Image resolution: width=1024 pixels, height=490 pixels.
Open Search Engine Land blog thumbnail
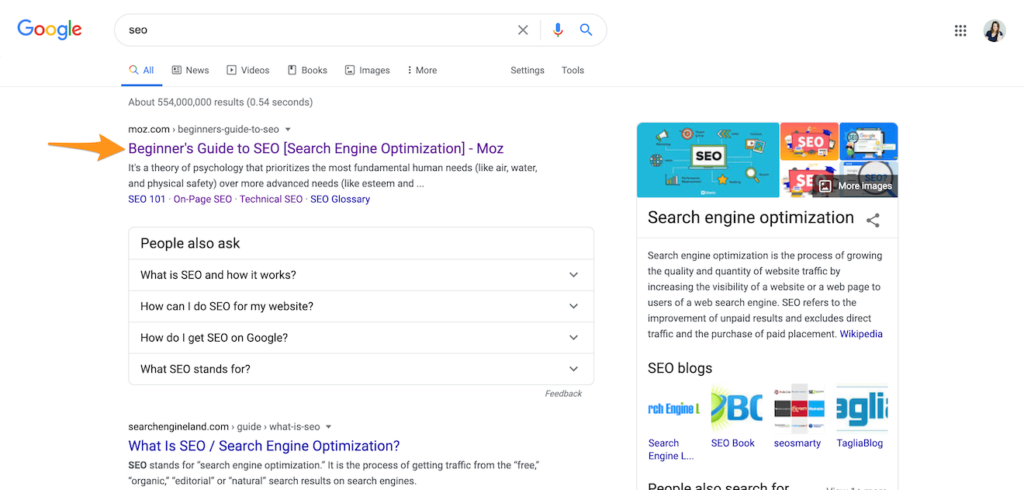[673, 409]
